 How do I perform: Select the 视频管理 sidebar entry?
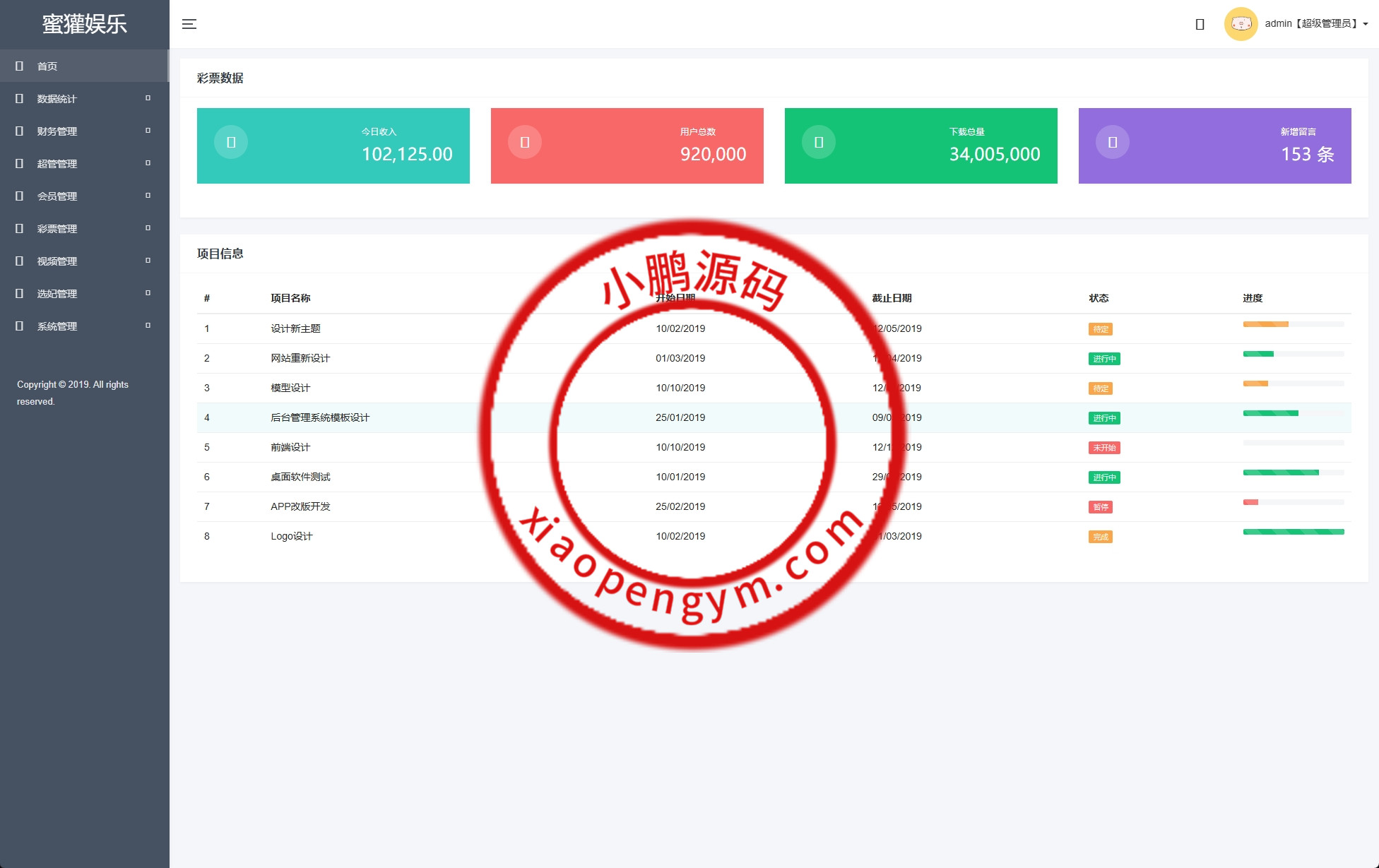tap(57, 261)
